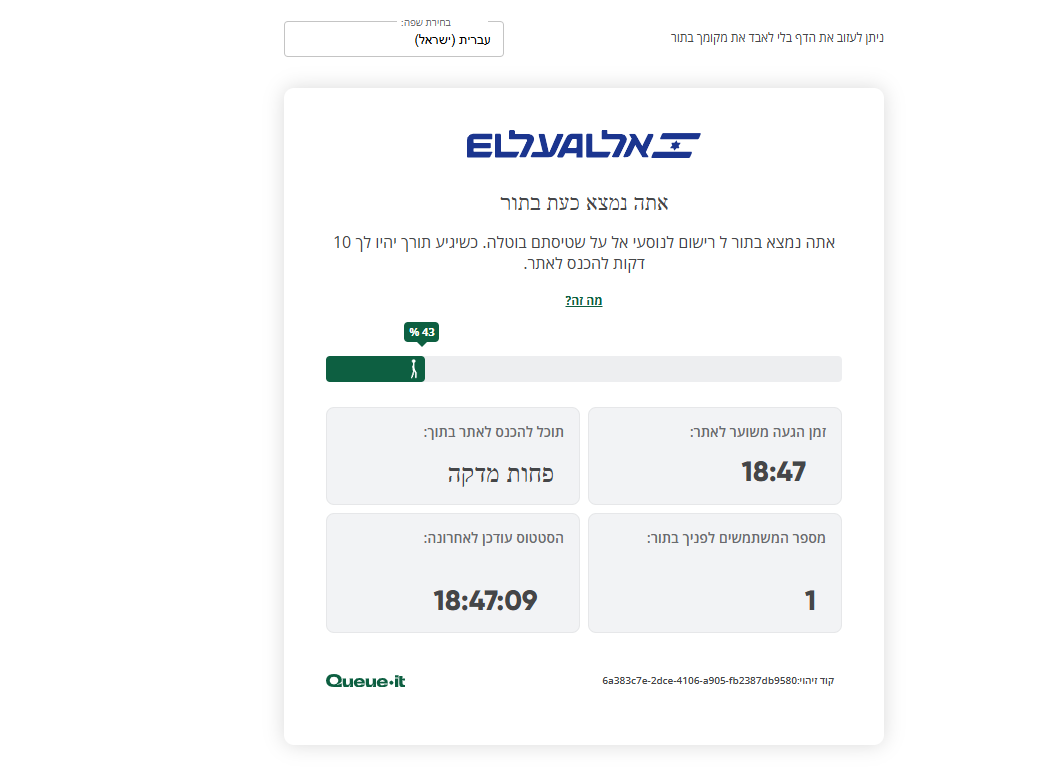Click the El Al airline logo
This screenshot has width=1047, height=770.
coord(583,144)
